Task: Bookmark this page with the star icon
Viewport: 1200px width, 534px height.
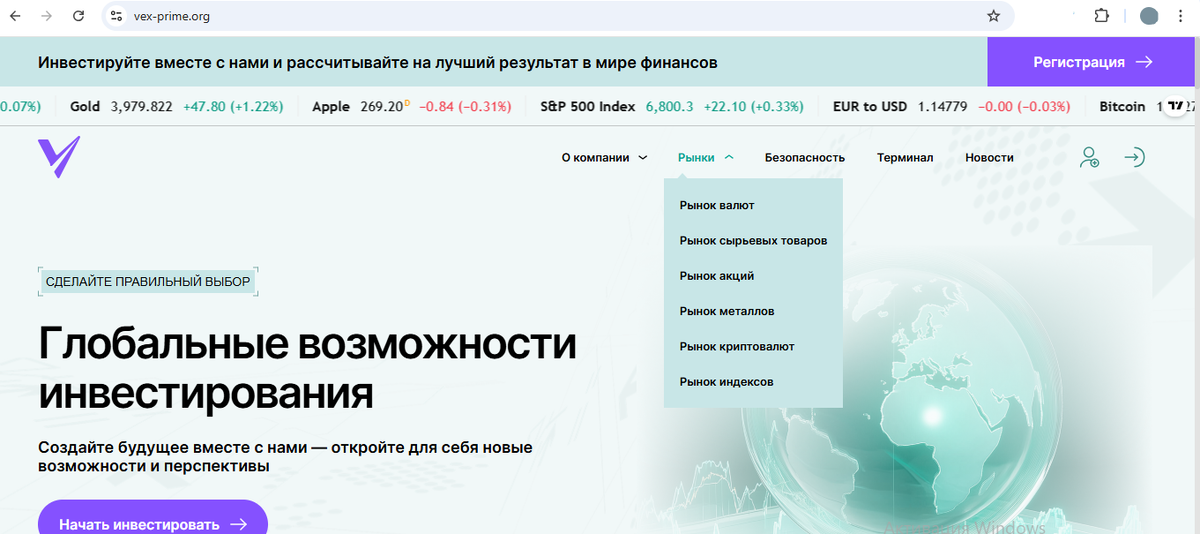Action: coord(993,16)
